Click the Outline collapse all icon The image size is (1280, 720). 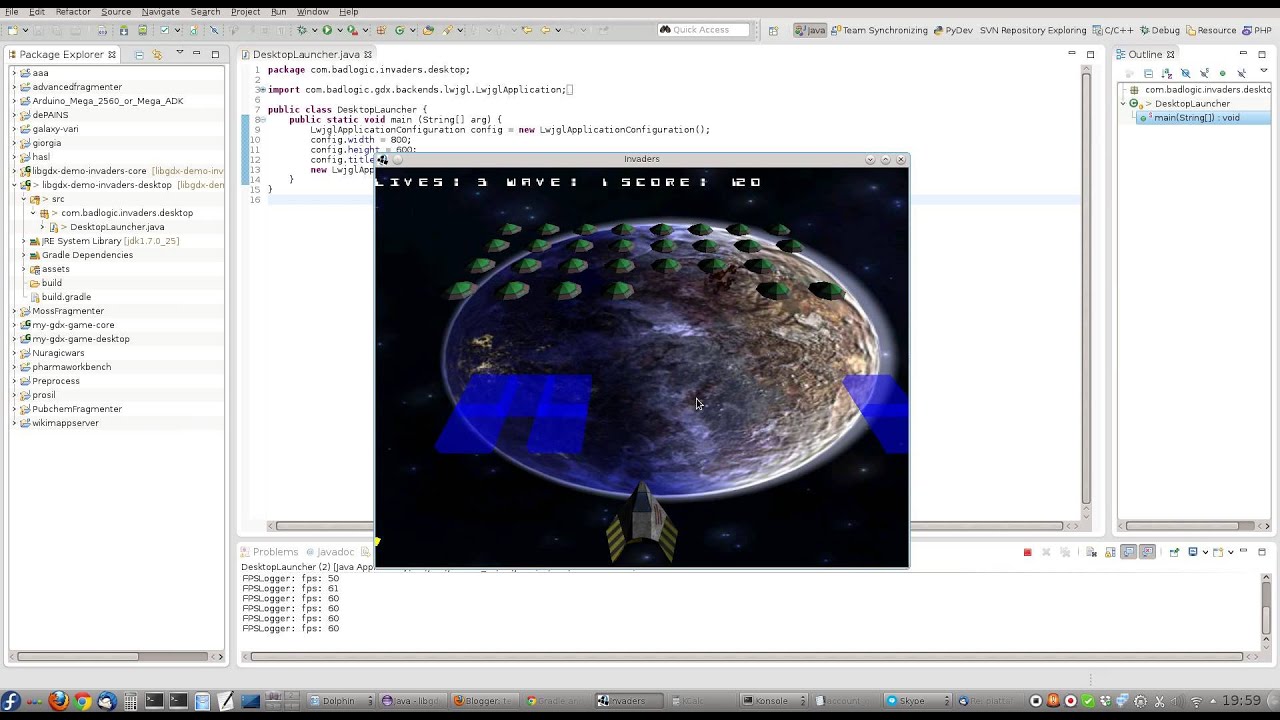pos(1148,74)
